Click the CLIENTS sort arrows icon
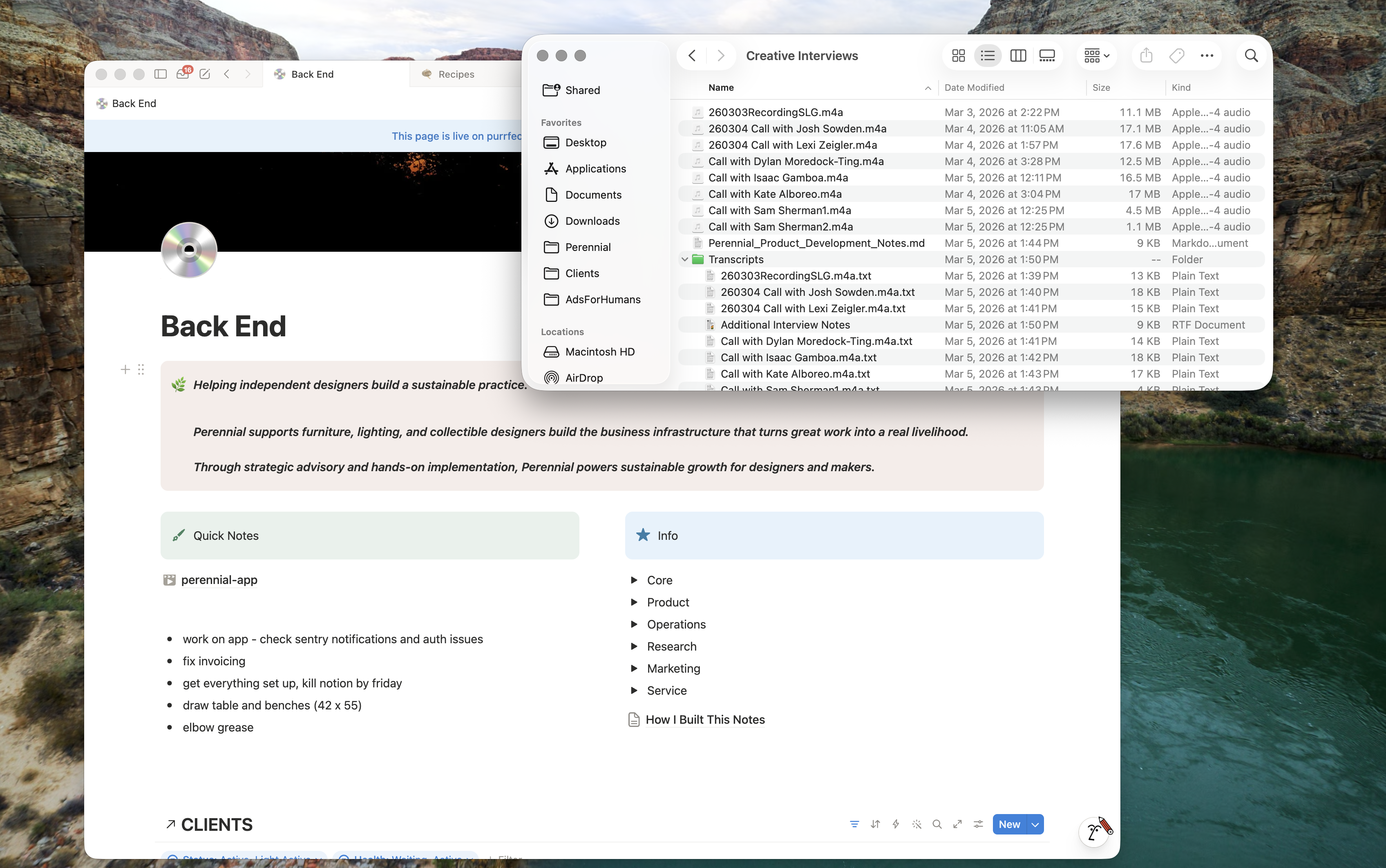Screen dimensions: 1386x868 [x=875, y=824]
